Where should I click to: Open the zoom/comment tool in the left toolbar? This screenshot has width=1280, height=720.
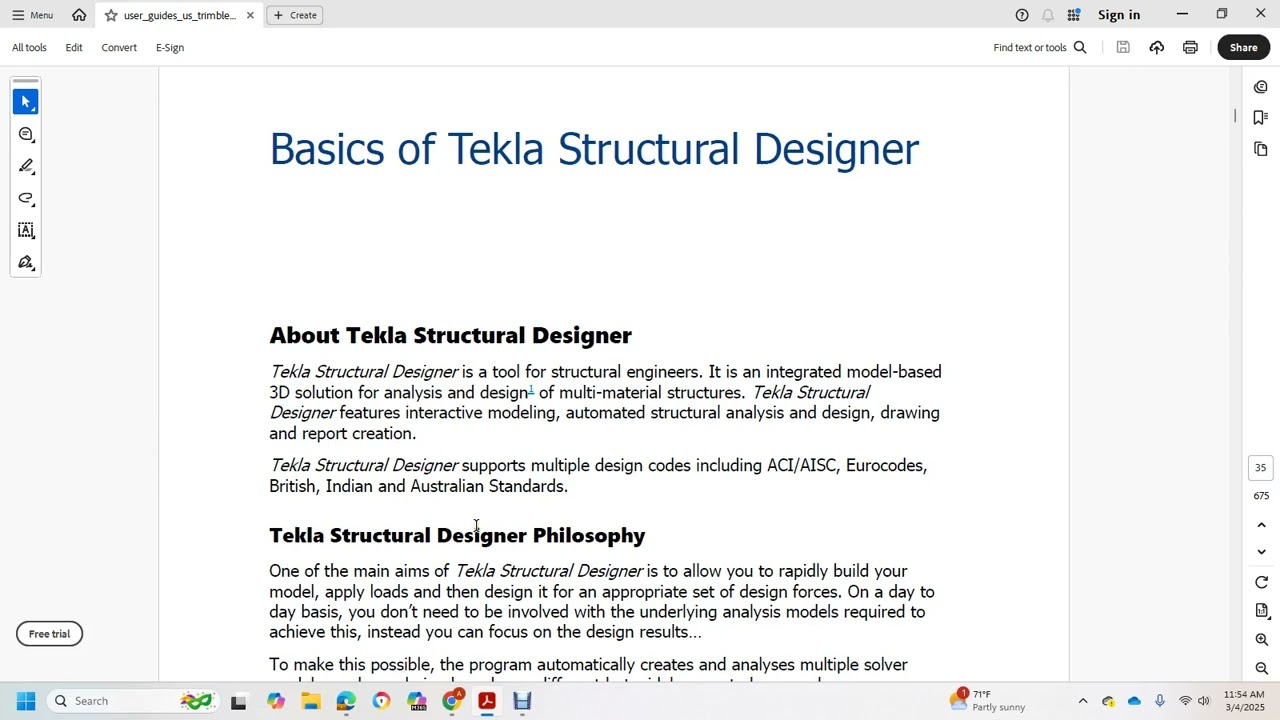point(26,134)
